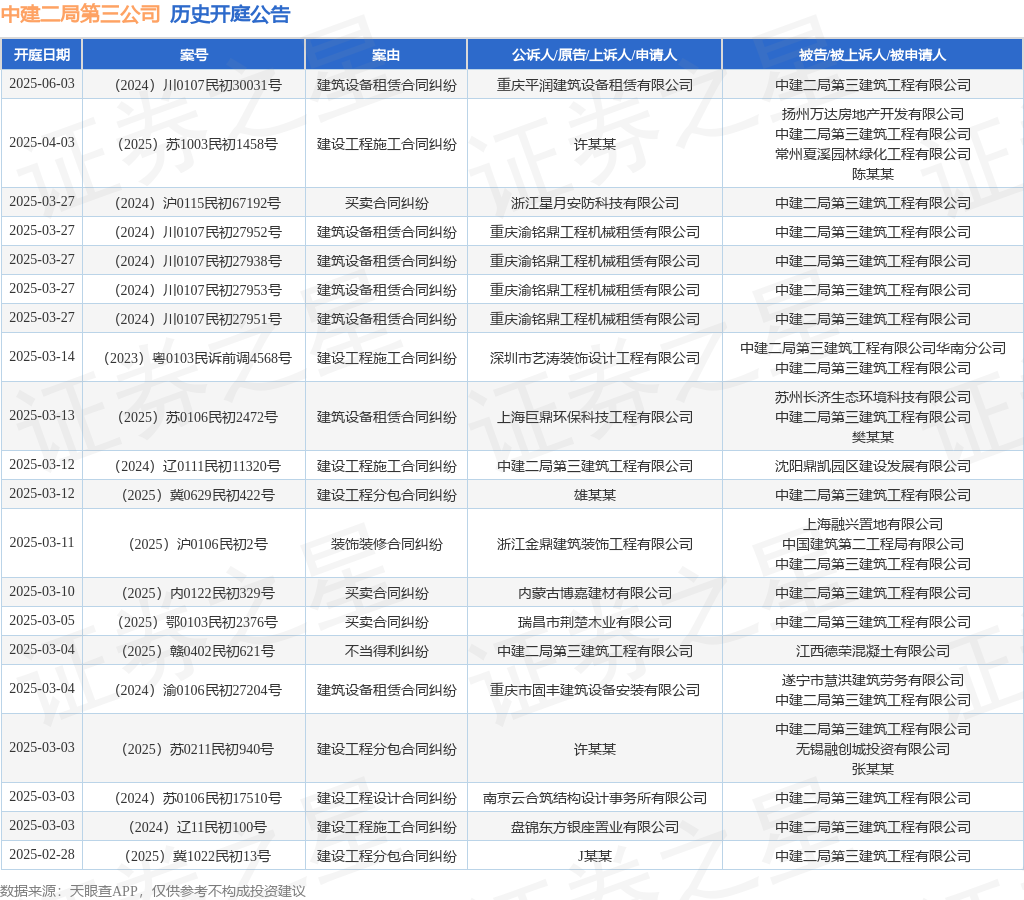Click plaintiff 重庆平润建筑设备租赁有限公司
The height and width of the screenshot is (900, 1024).
point(594,85)
